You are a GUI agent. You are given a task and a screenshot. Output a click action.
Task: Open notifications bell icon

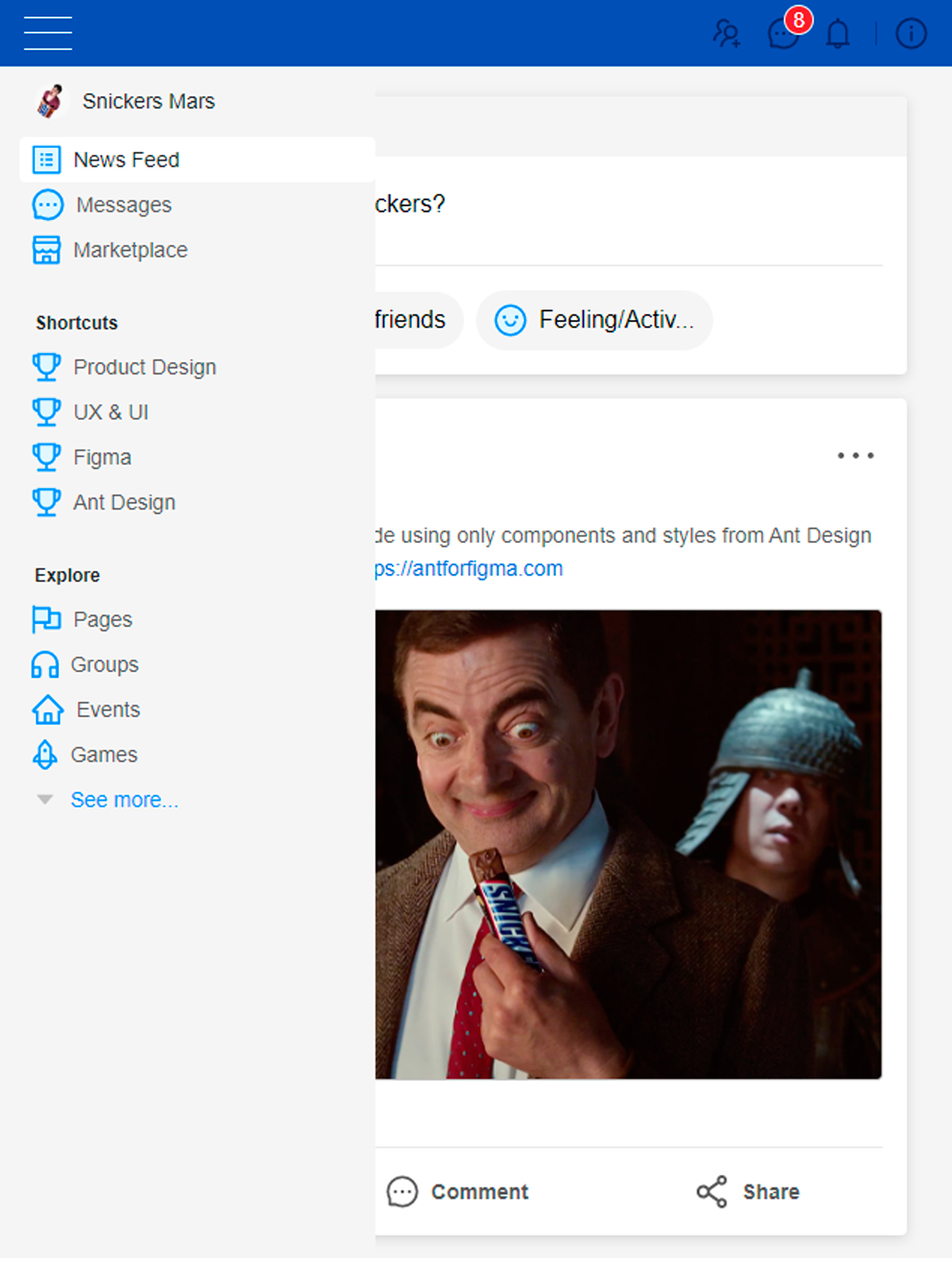point(838,34)
